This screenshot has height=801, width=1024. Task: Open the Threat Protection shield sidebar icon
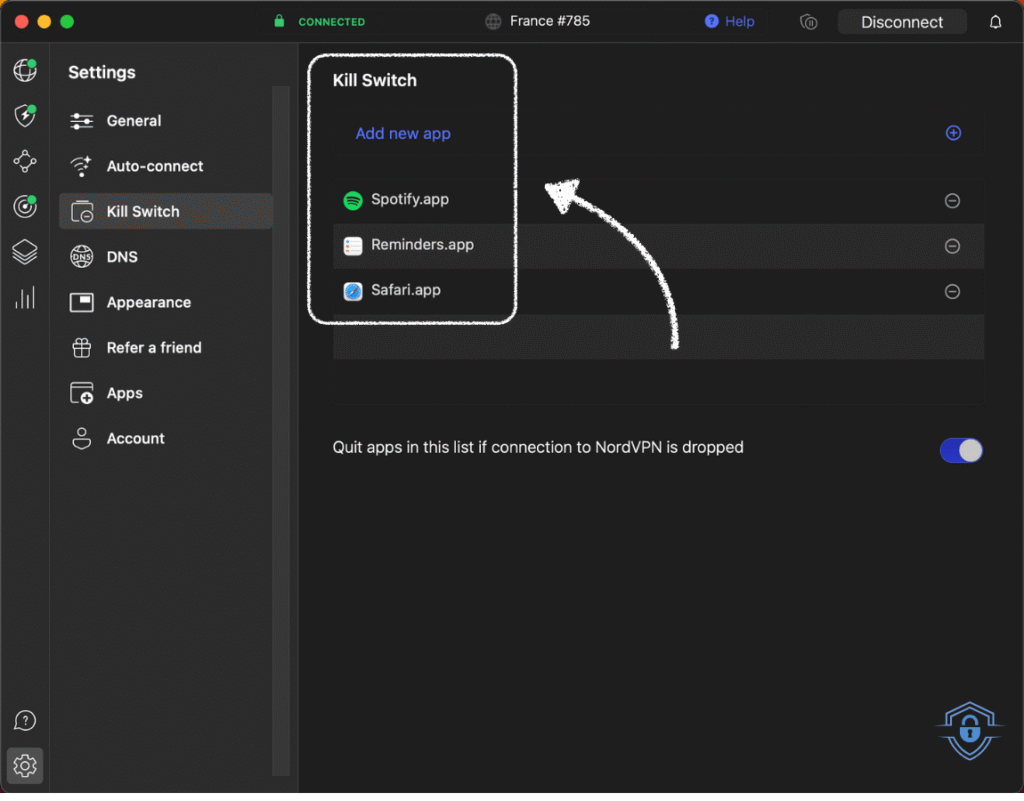tap(25, 116)
